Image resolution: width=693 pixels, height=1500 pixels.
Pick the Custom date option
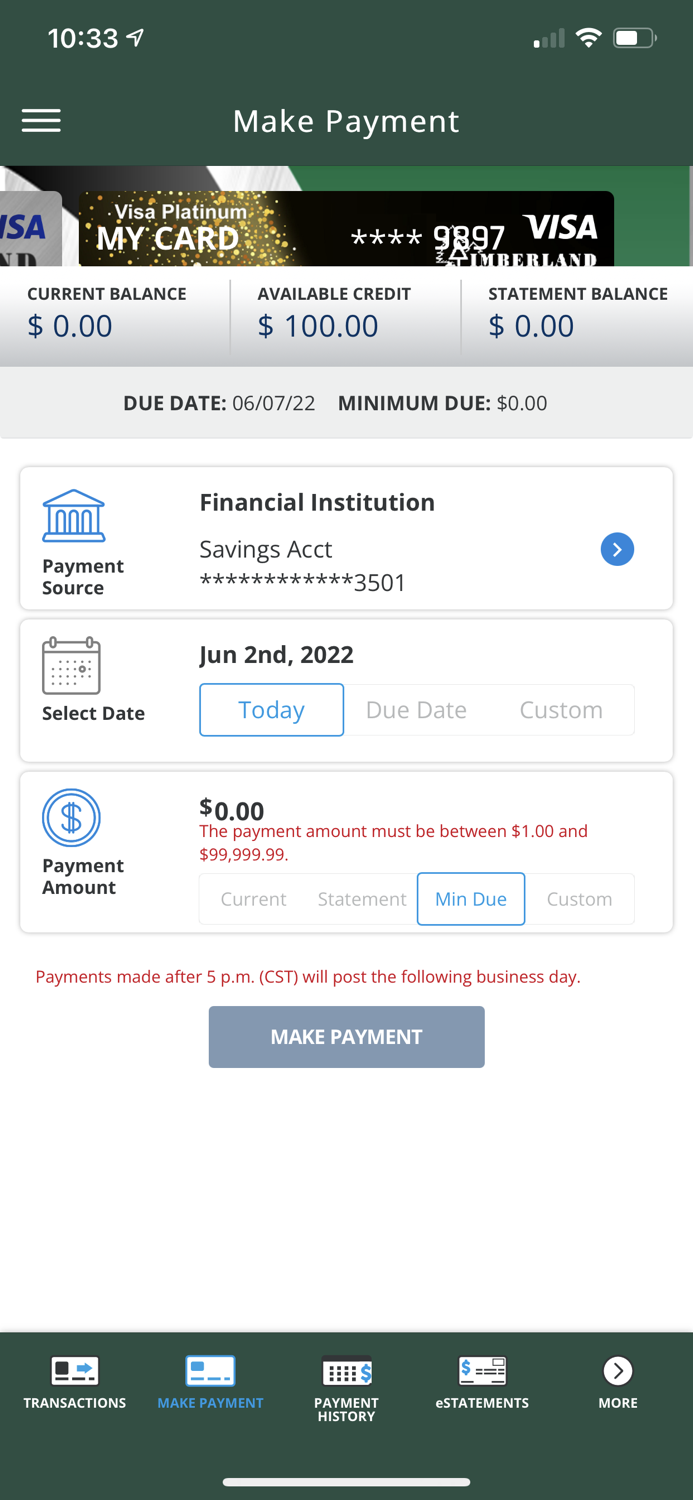pyautogui.click(x=561, y=710)
